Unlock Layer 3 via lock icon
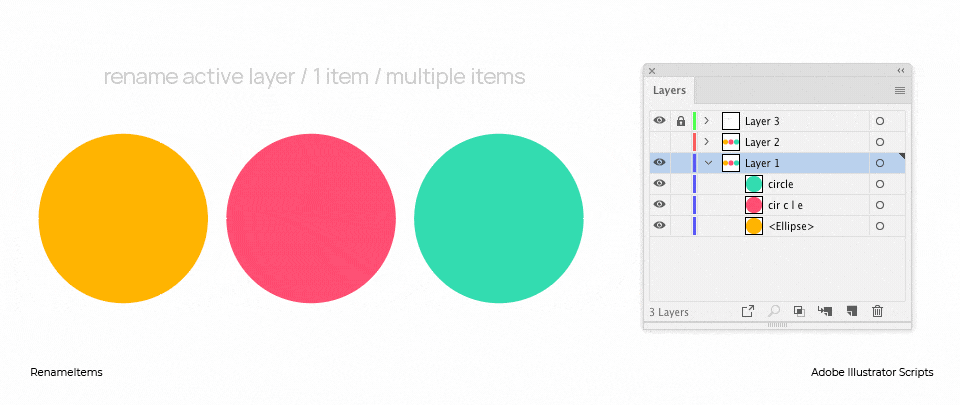 (x=681, y=121)
